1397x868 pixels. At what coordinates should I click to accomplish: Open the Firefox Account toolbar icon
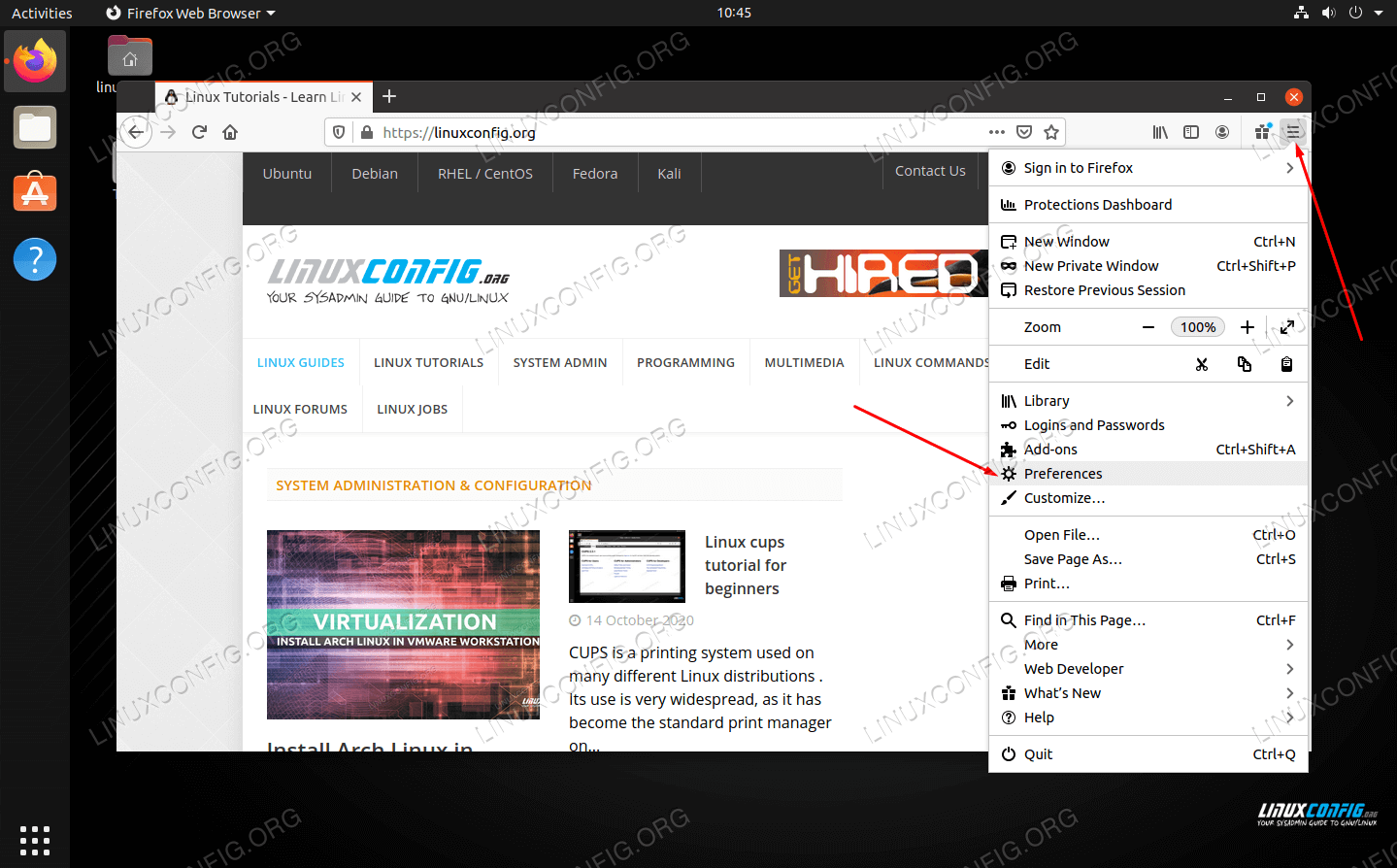1222,132
